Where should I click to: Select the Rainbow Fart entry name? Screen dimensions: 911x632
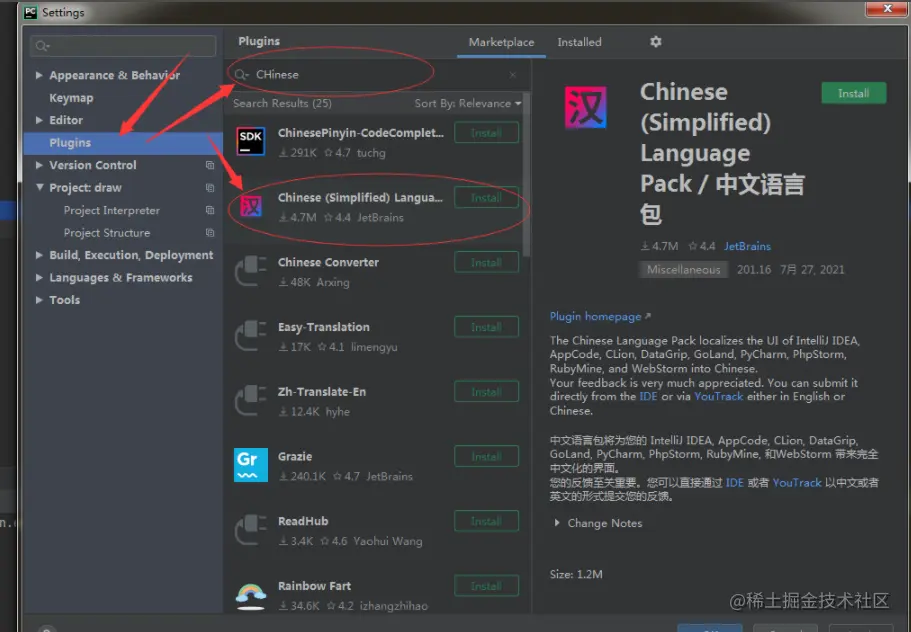[x=314, y=586]
